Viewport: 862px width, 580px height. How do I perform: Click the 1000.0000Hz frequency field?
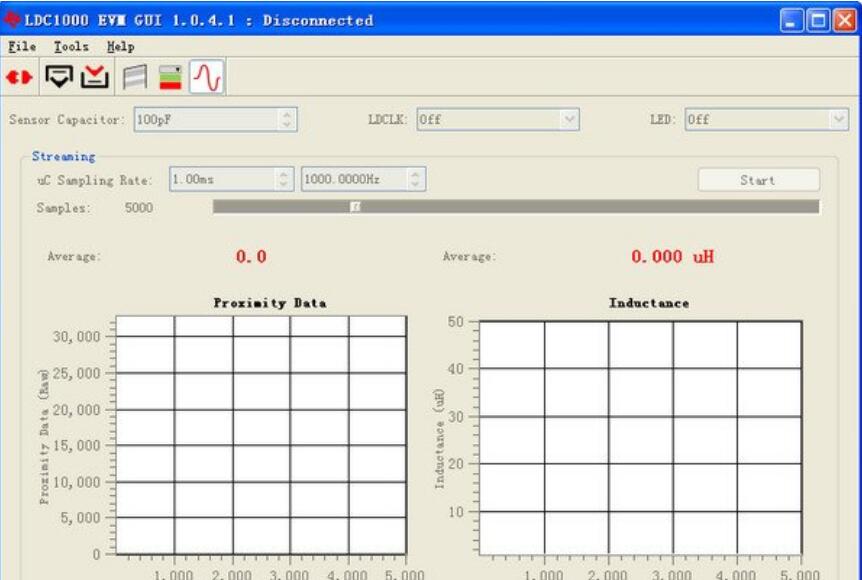pyautogui.click(x=363, y=179)
